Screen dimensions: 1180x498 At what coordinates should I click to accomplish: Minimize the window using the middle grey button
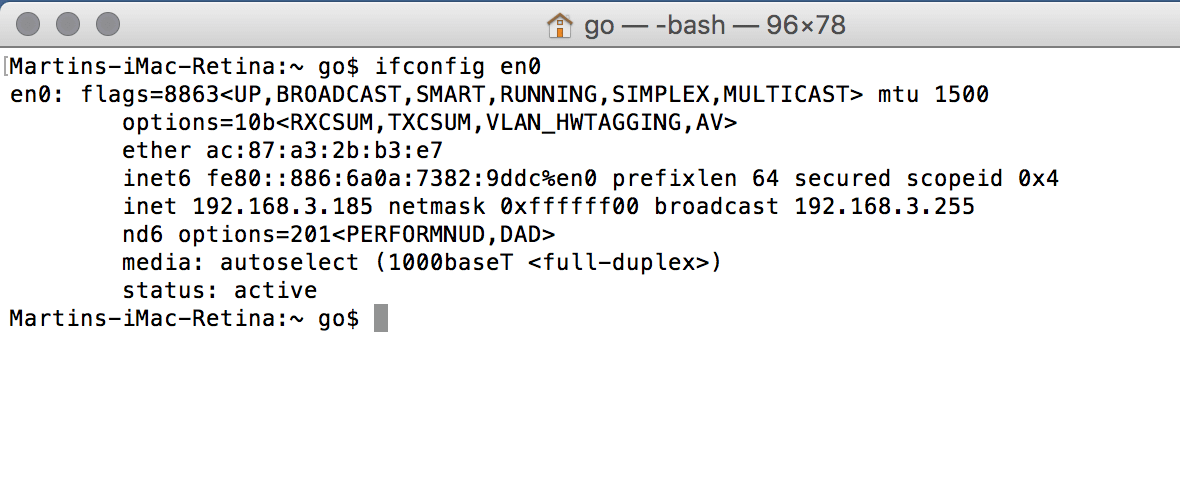click(68, 24)
